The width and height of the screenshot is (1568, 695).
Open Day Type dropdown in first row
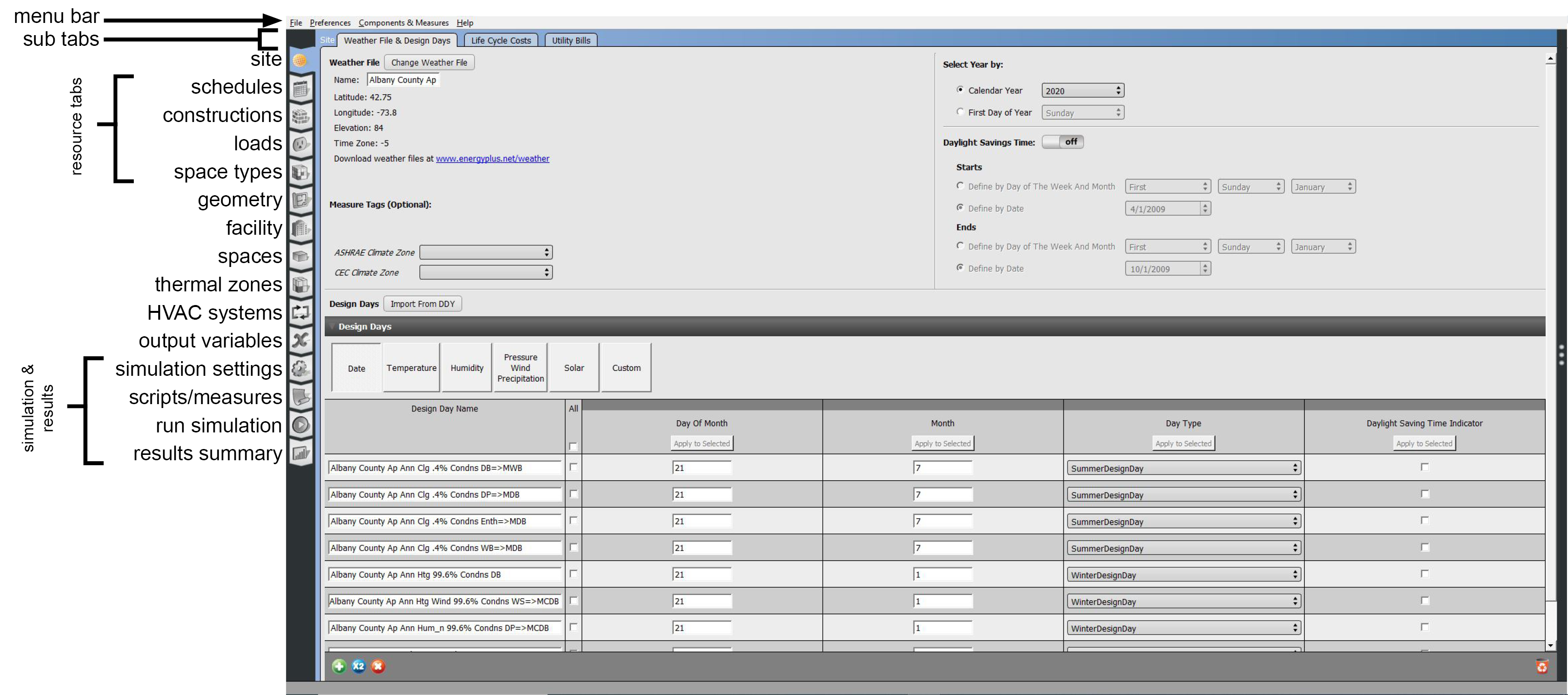coord(1183,468)
